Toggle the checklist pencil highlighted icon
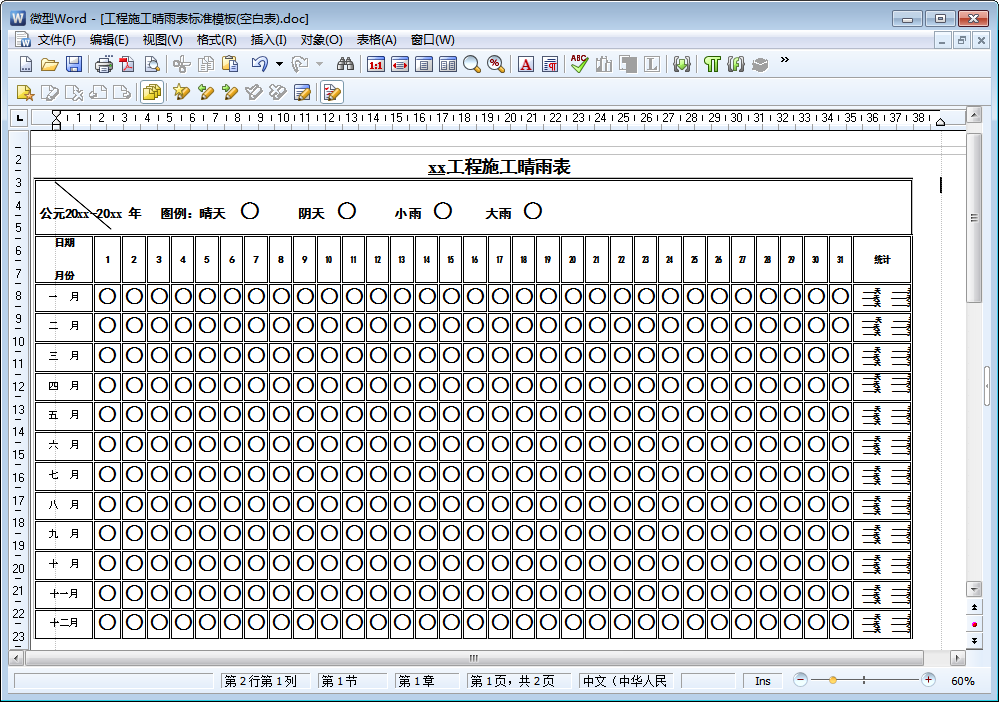This screenshot has height=702, width=999. pyautogui.click(x=331, y=92)
